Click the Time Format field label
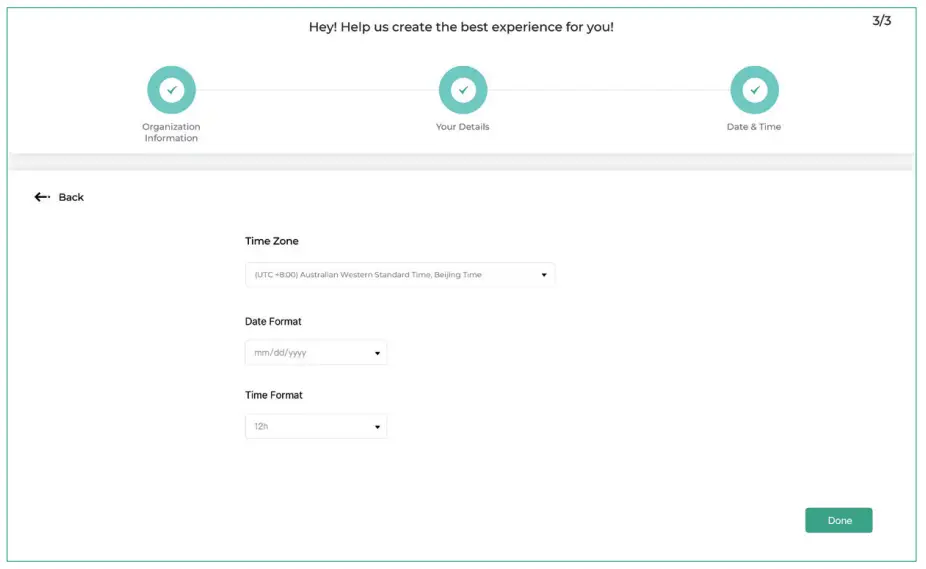926x569 pixels. tap(274, 395)
